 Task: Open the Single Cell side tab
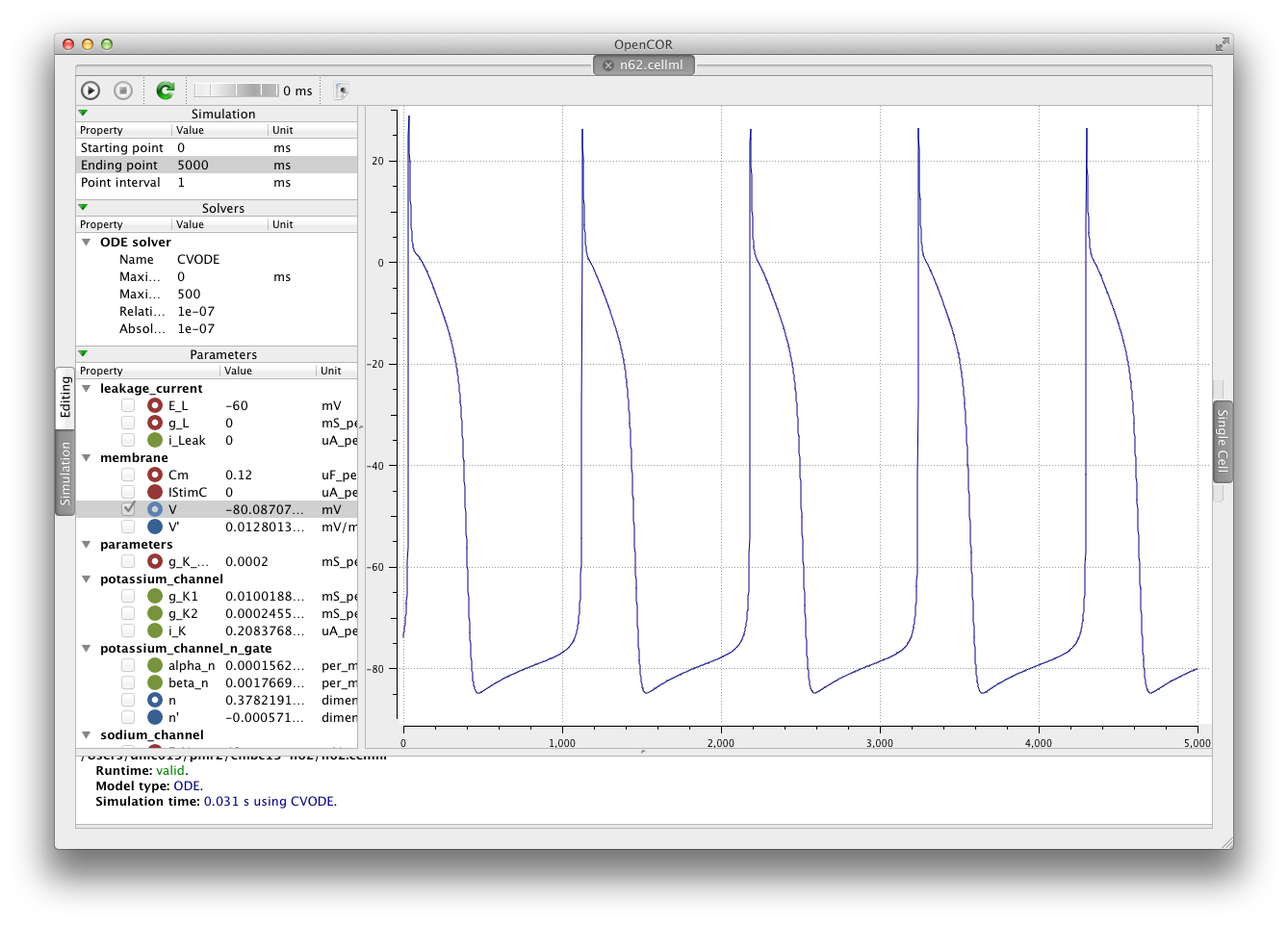point(1223,440)
